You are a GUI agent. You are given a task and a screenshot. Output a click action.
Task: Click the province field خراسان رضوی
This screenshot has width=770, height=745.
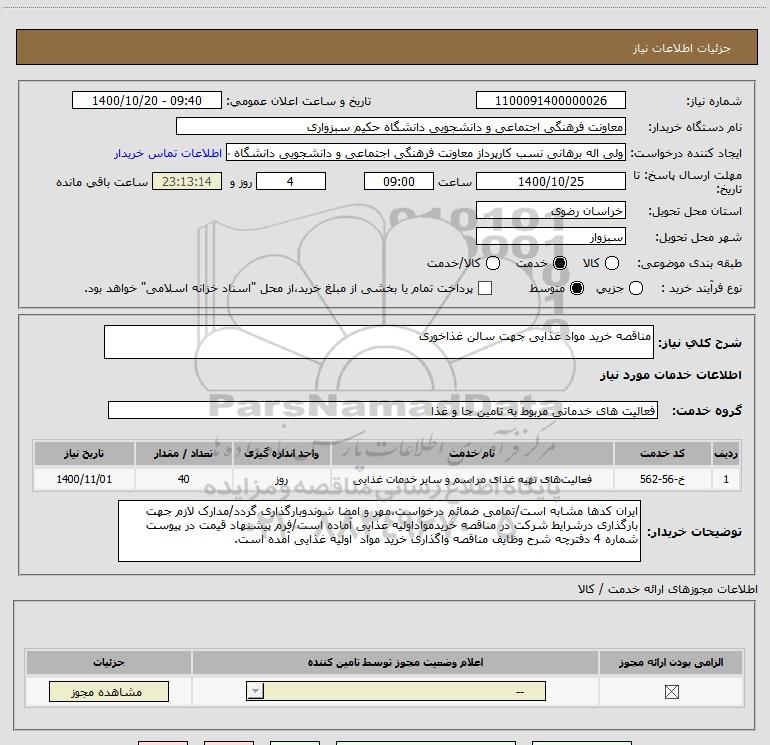tap(550, 210)
